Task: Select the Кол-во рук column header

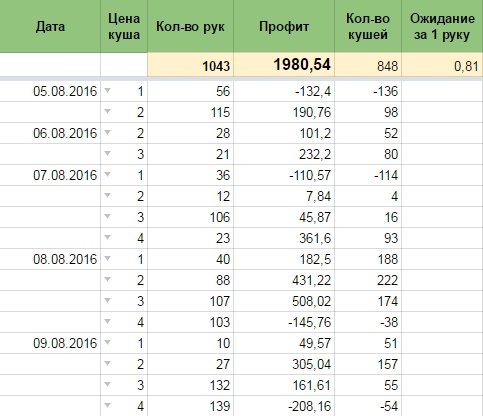Action: click(190, 26)
